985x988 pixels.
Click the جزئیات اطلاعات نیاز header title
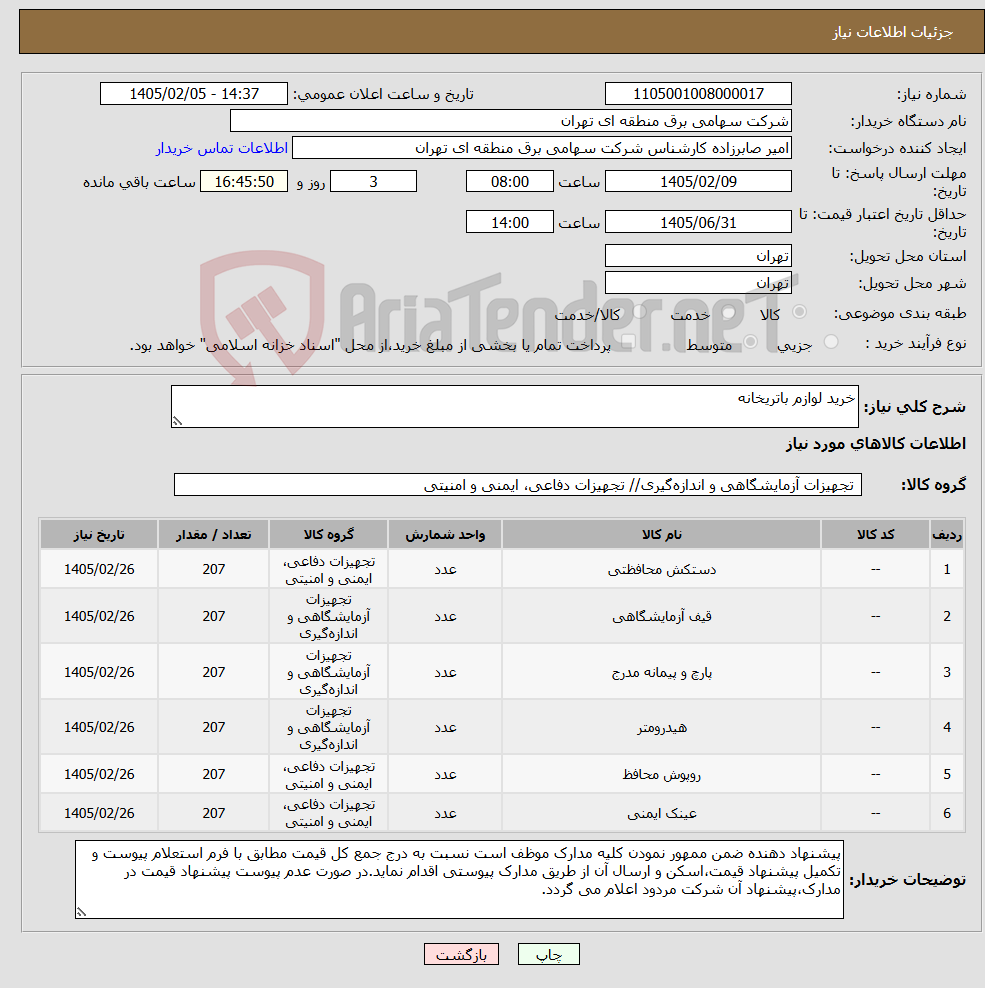892,32
